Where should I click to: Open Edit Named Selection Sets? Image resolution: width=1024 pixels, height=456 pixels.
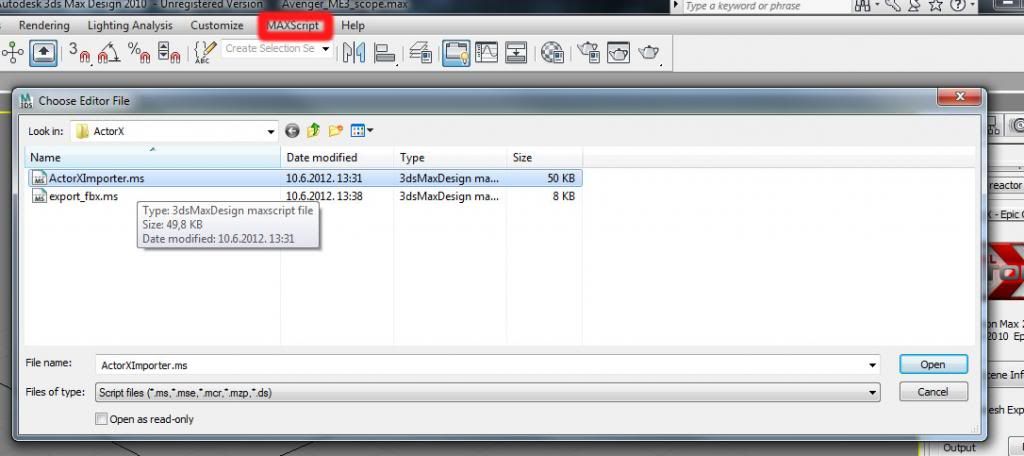pyautogui.click(x=206, y=52)
